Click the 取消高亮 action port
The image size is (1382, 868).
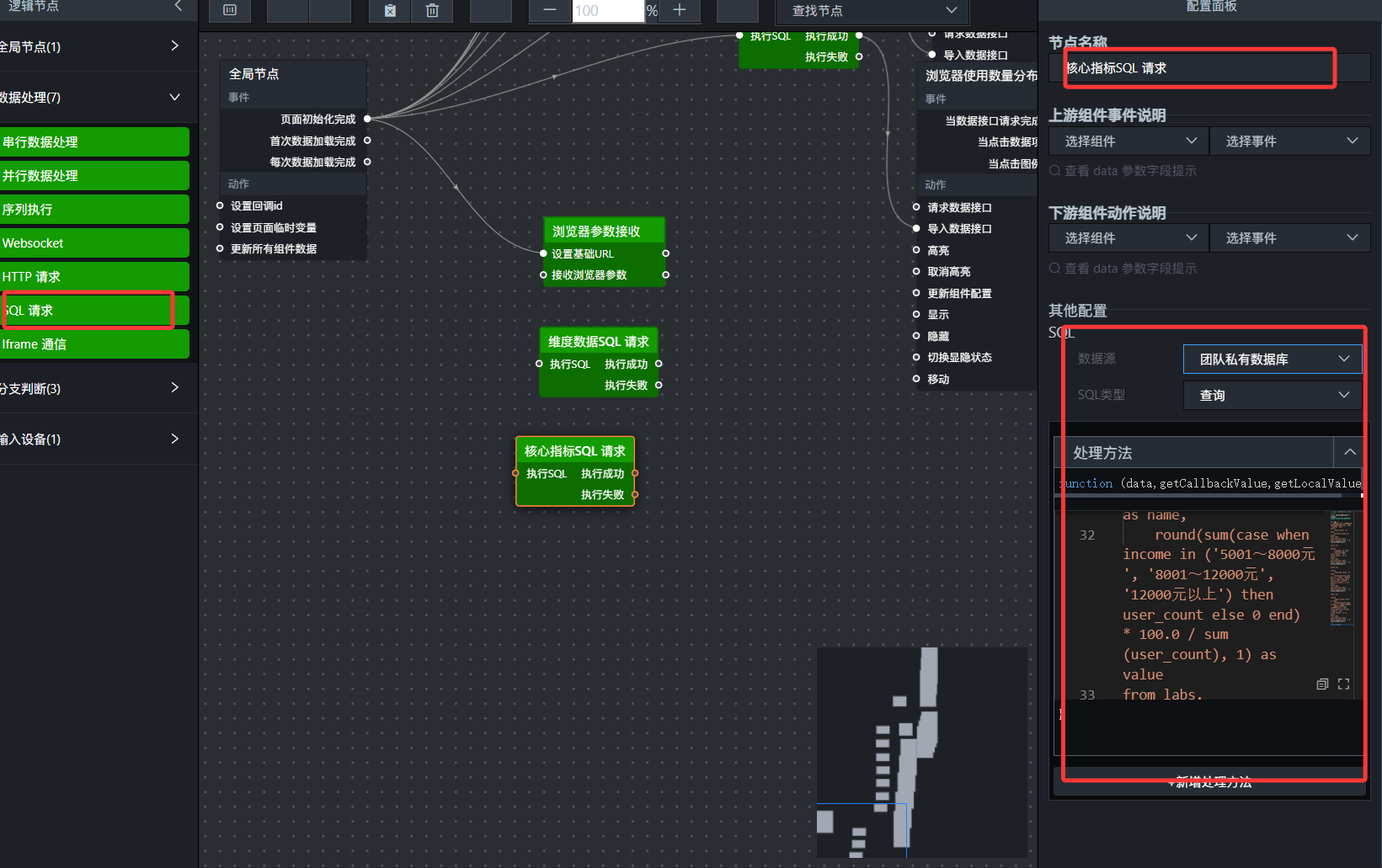click(x=916, y=271)
